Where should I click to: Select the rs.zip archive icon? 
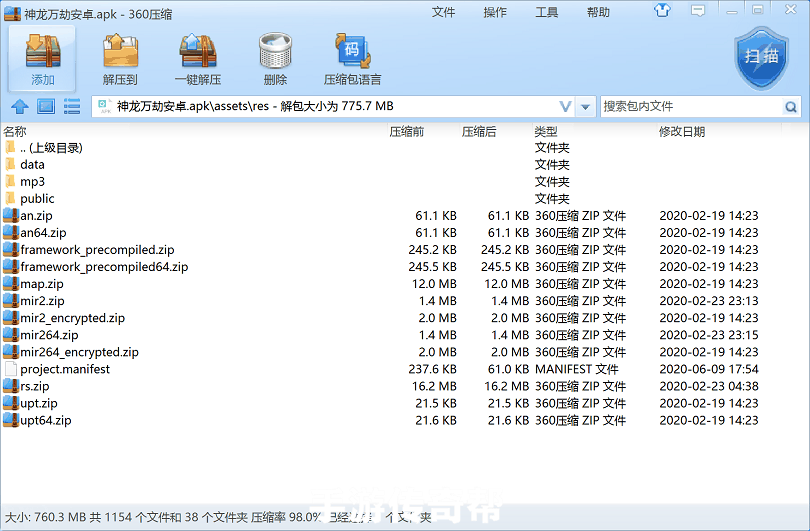pyautogui.click(x=11, y=386)
